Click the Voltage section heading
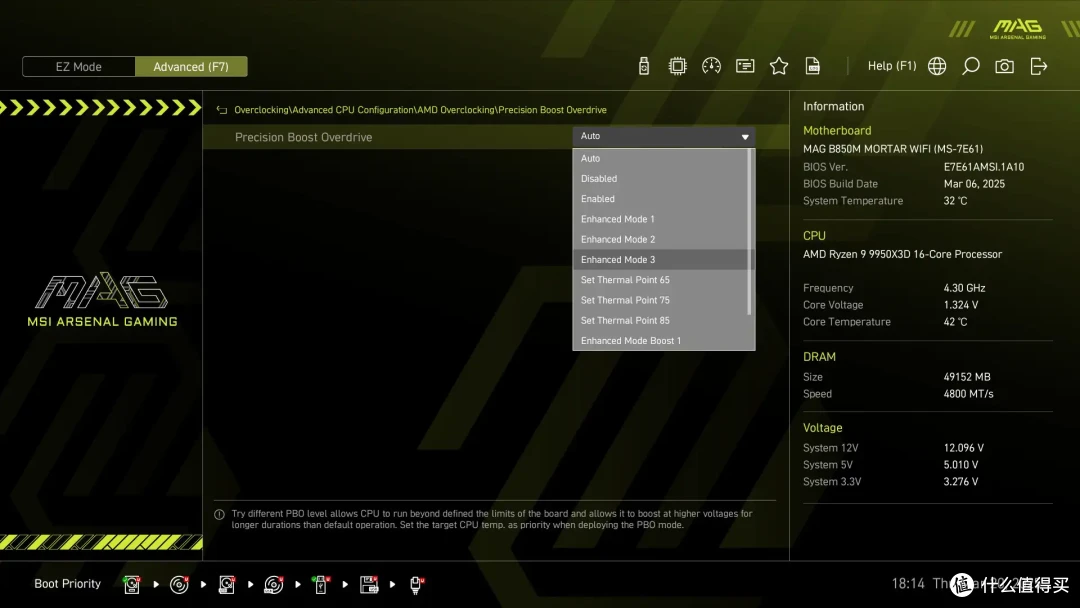The height and width of the screenshot is (608, 1080). 822,428
